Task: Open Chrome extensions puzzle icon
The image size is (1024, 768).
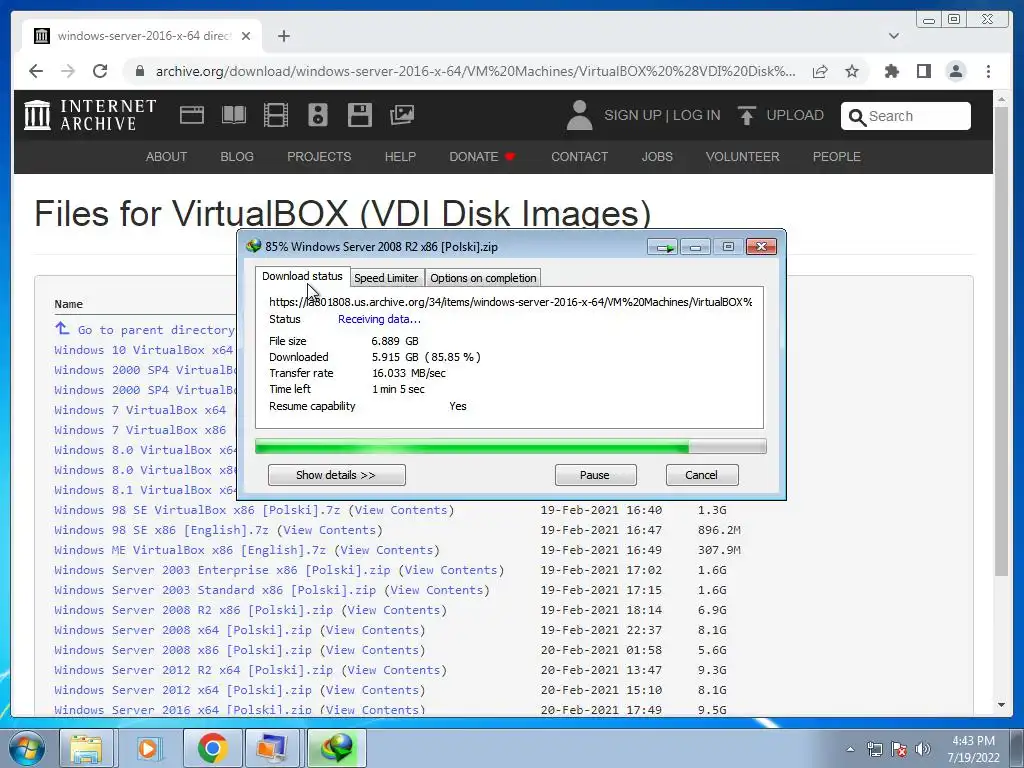Action: [x=892, y=71]
